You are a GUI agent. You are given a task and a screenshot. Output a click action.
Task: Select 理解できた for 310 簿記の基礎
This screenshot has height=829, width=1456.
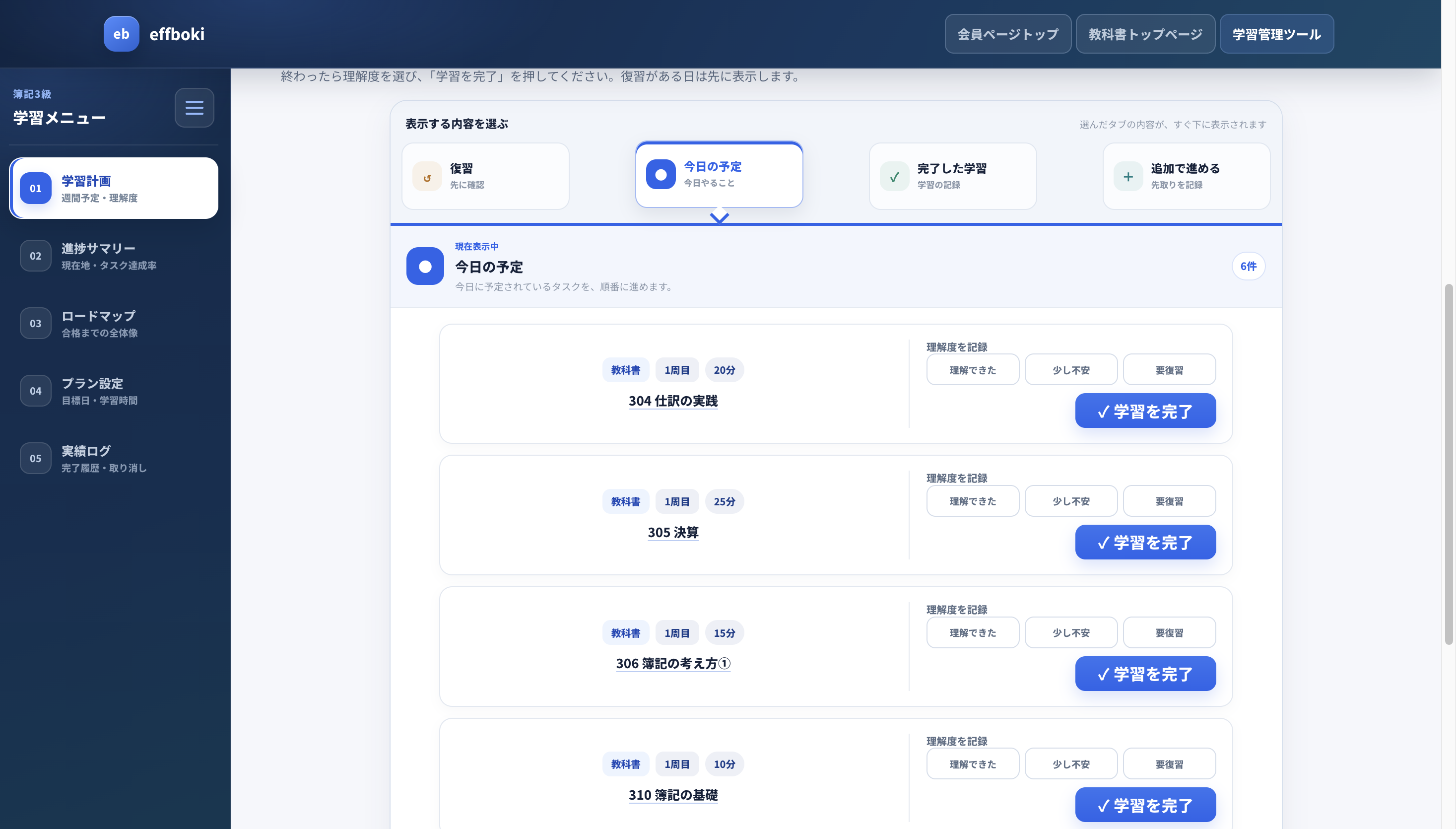(973, 764)
